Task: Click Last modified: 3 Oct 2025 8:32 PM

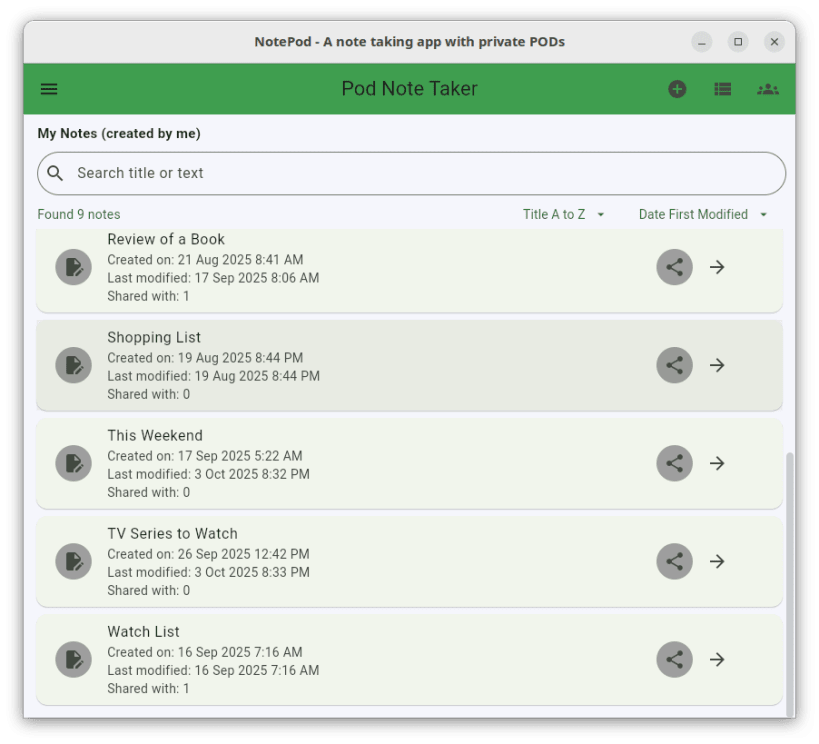Action: (x=208, y=474)
